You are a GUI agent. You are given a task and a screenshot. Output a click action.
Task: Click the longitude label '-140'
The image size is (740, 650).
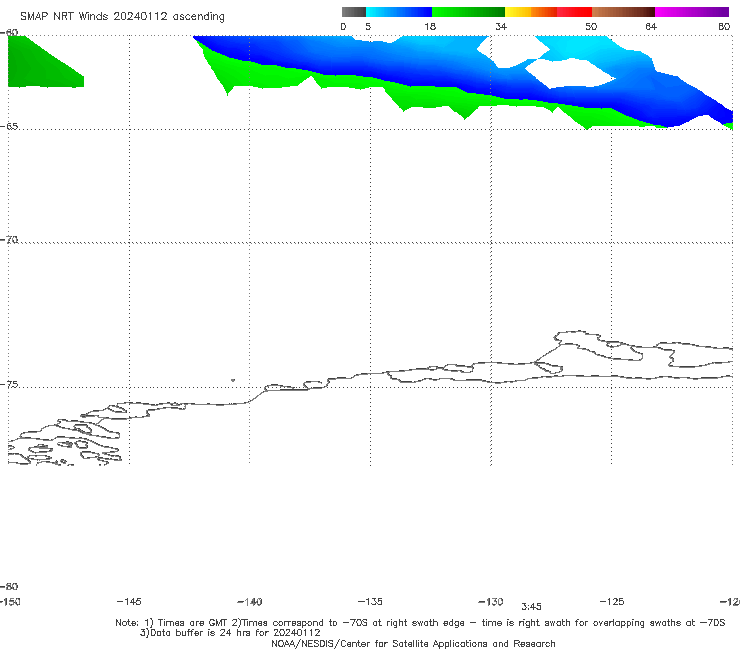pyautogui.click(x=250, y=602)
